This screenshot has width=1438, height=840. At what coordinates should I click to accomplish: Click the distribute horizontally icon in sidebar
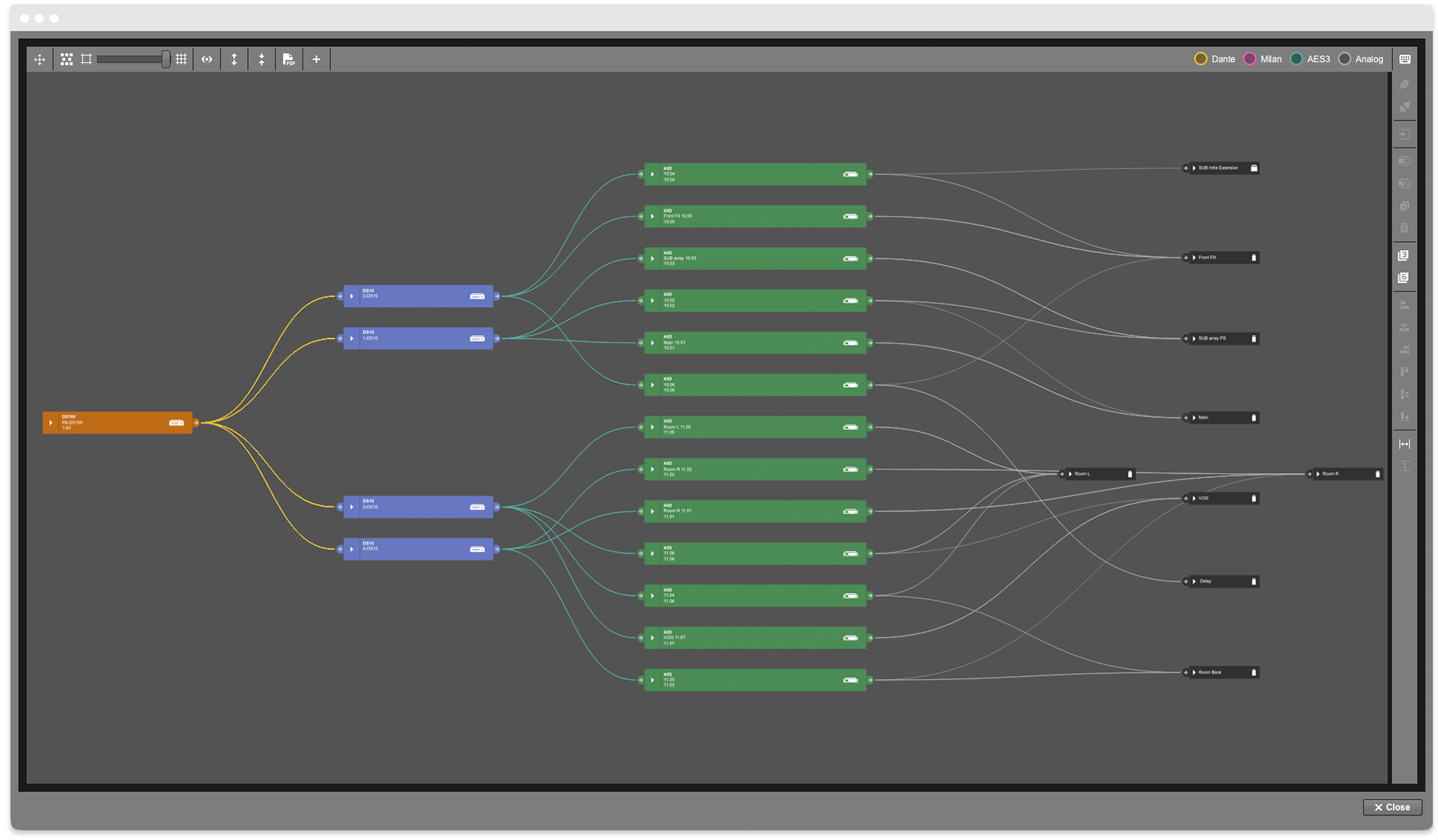tap(1405, 444)
